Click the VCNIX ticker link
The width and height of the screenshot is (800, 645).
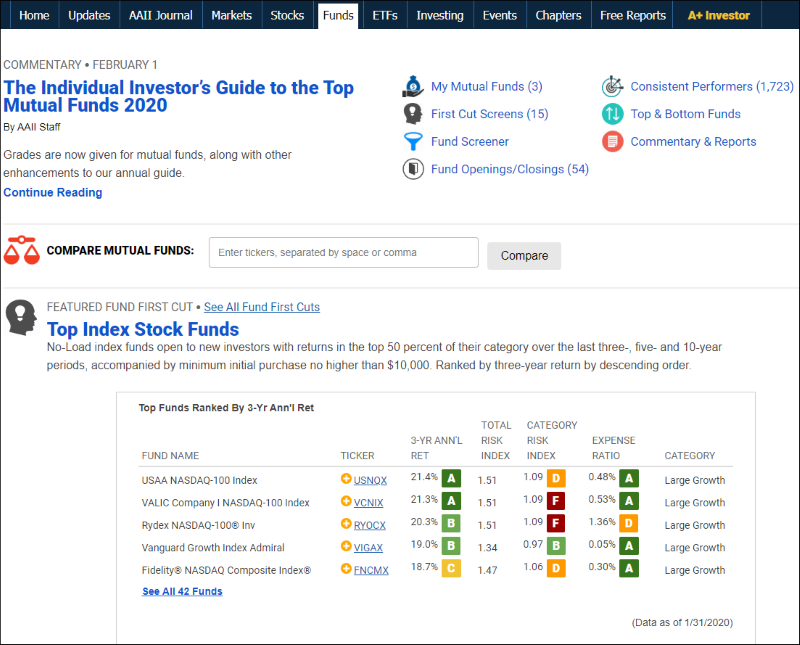[x=368, y=503]
